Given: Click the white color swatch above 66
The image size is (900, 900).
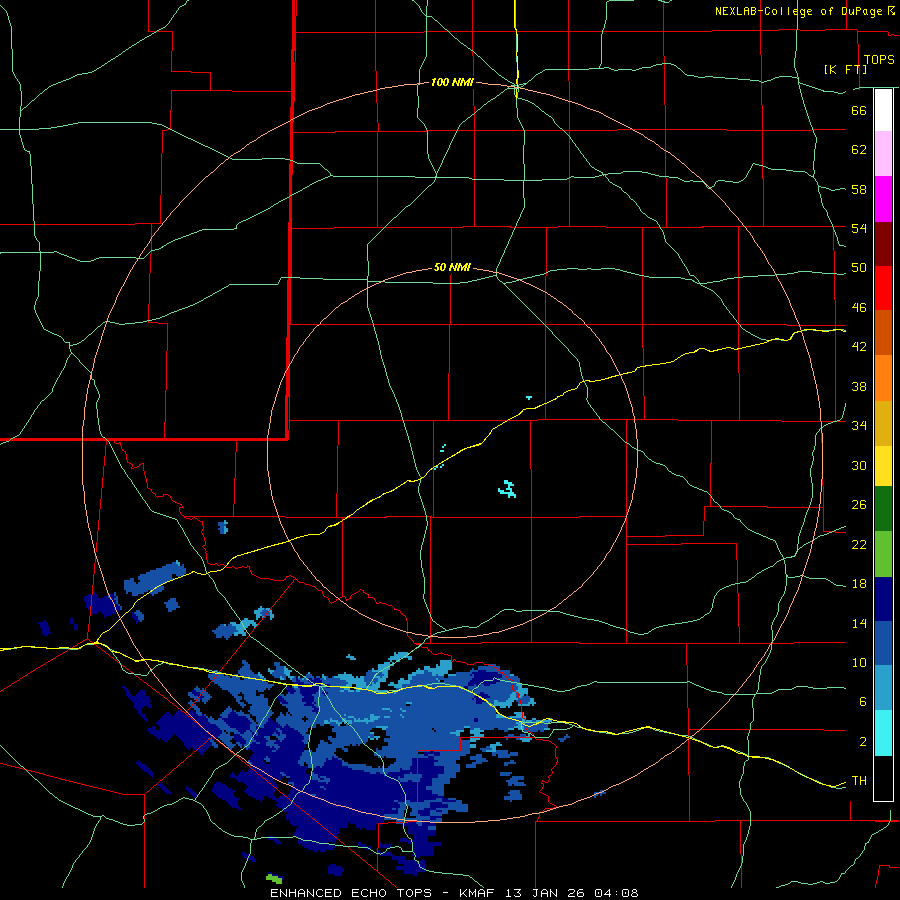Looking at the screenshot, I should click(883, 110).
